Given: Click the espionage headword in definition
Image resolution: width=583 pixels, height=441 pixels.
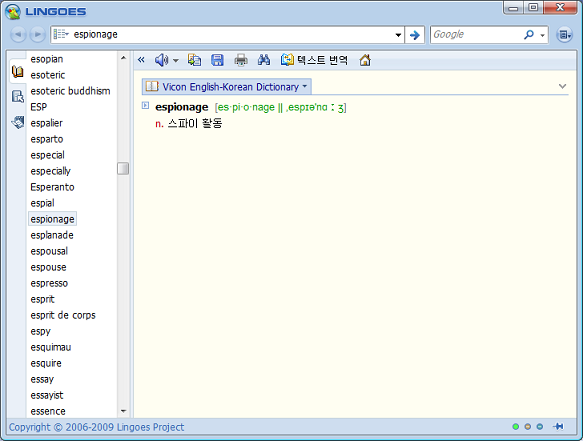Looking at the screenshot, I should [x=181, y=107].
